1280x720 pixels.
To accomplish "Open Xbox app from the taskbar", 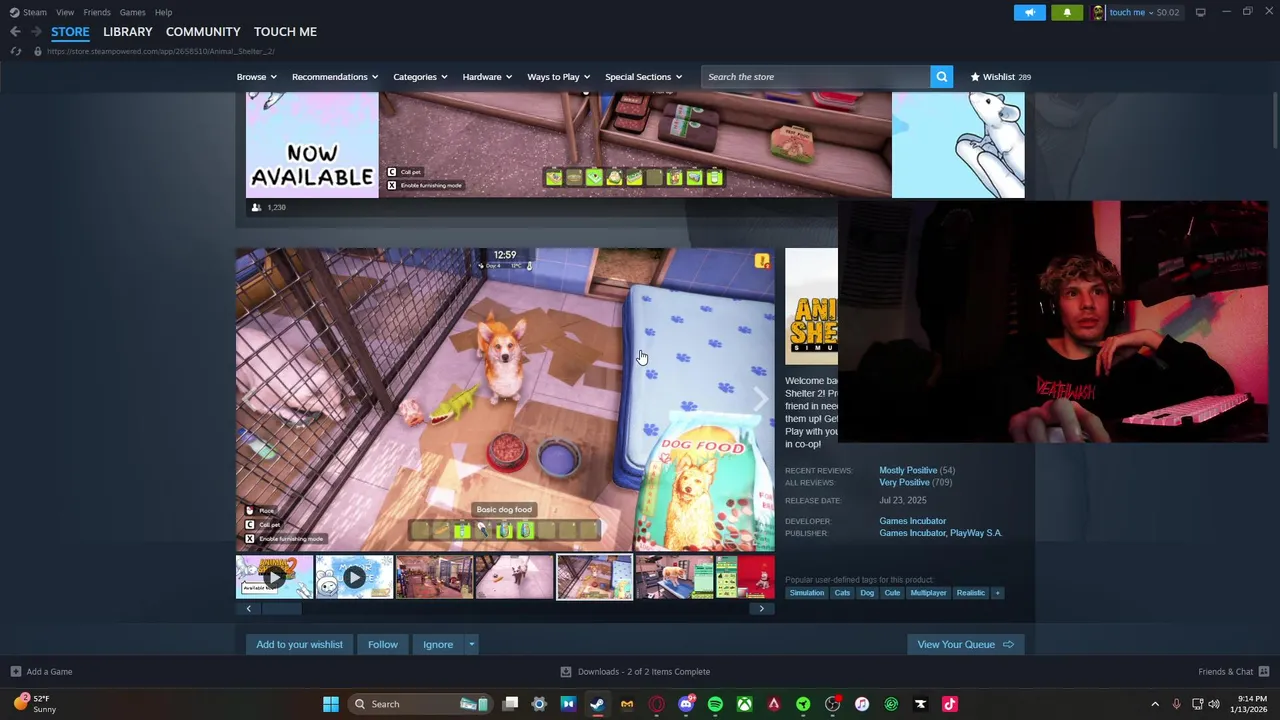I will 745,704.
